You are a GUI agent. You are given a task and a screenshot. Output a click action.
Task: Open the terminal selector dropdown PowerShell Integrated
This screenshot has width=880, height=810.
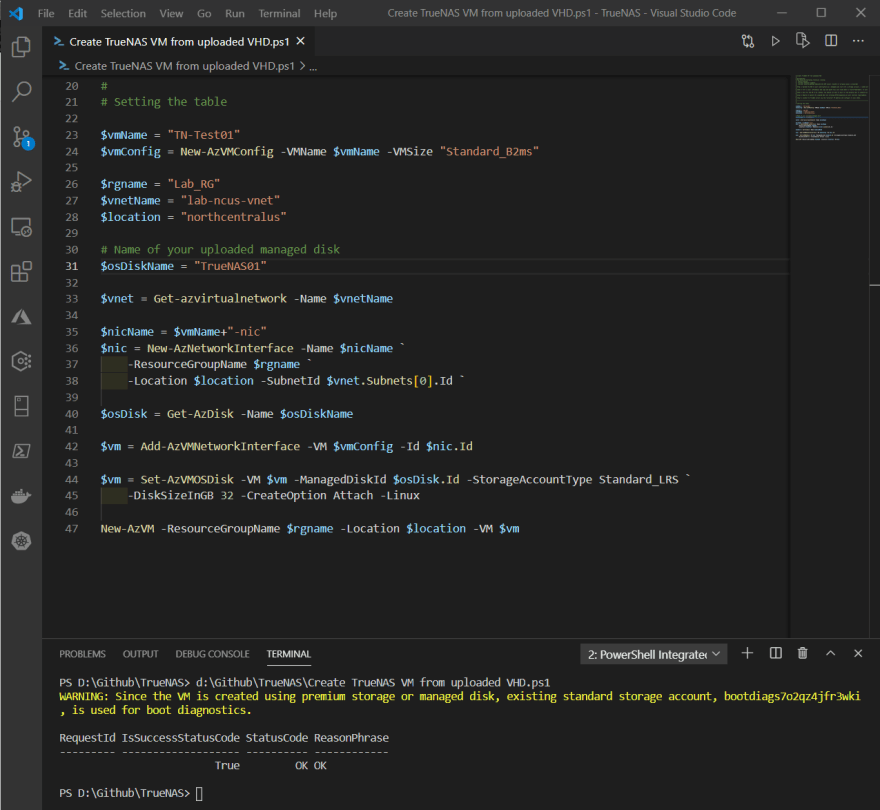[654, 654]
